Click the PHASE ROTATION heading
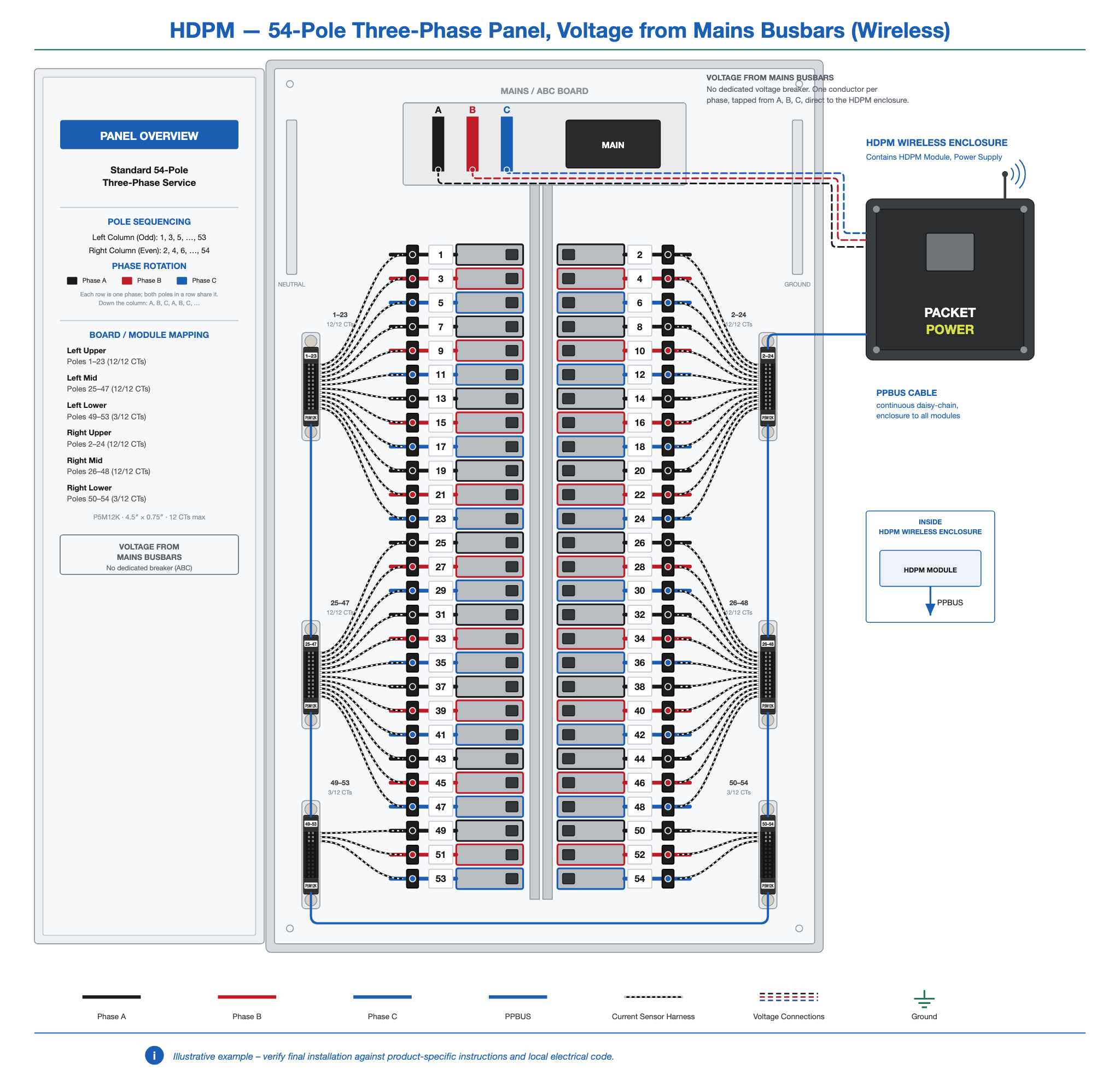The height and width of the screenshot is (1081, 1120). 149,266
